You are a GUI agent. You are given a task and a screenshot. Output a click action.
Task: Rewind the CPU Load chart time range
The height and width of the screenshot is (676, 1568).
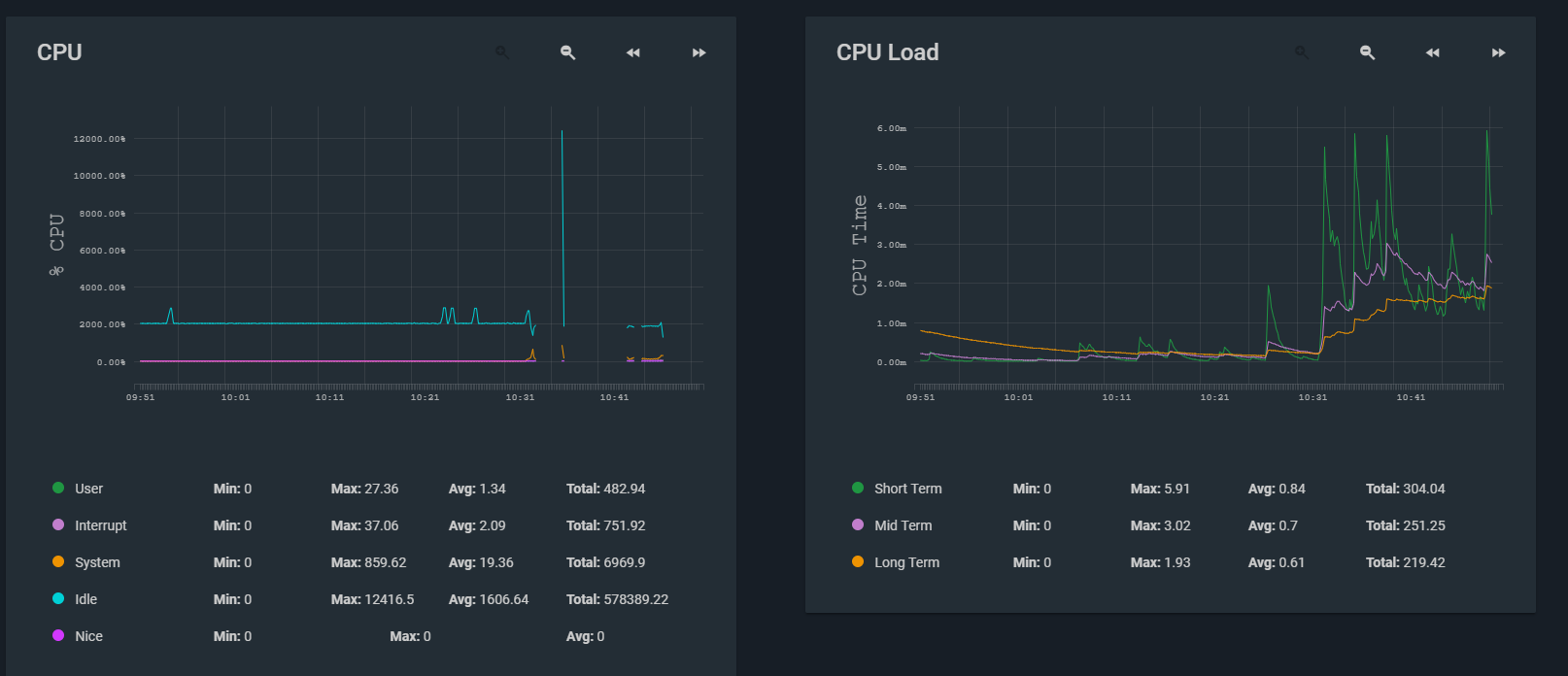(x=1433, y=52)
